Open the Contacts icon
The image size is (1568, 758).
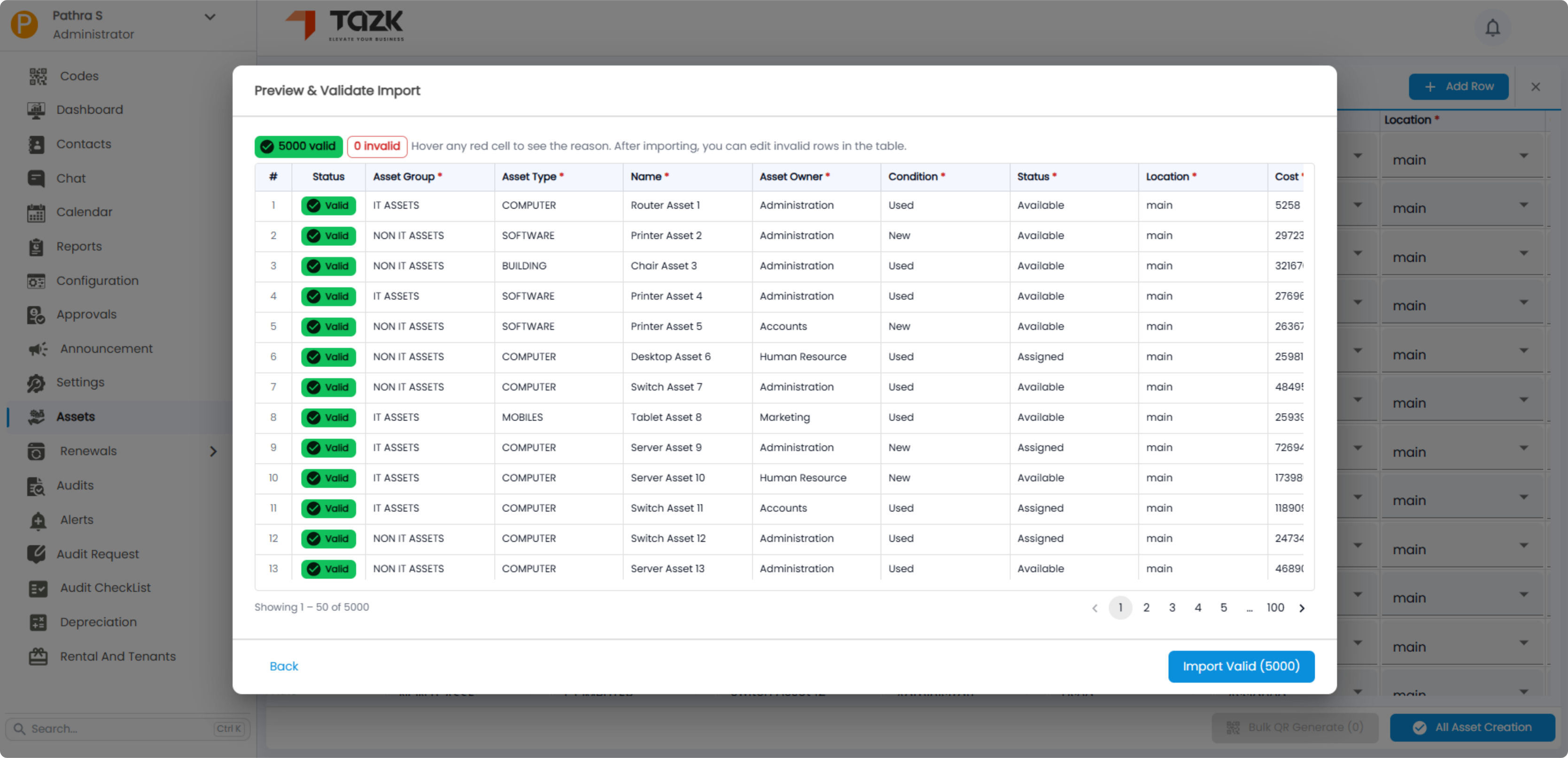(36, 144)
